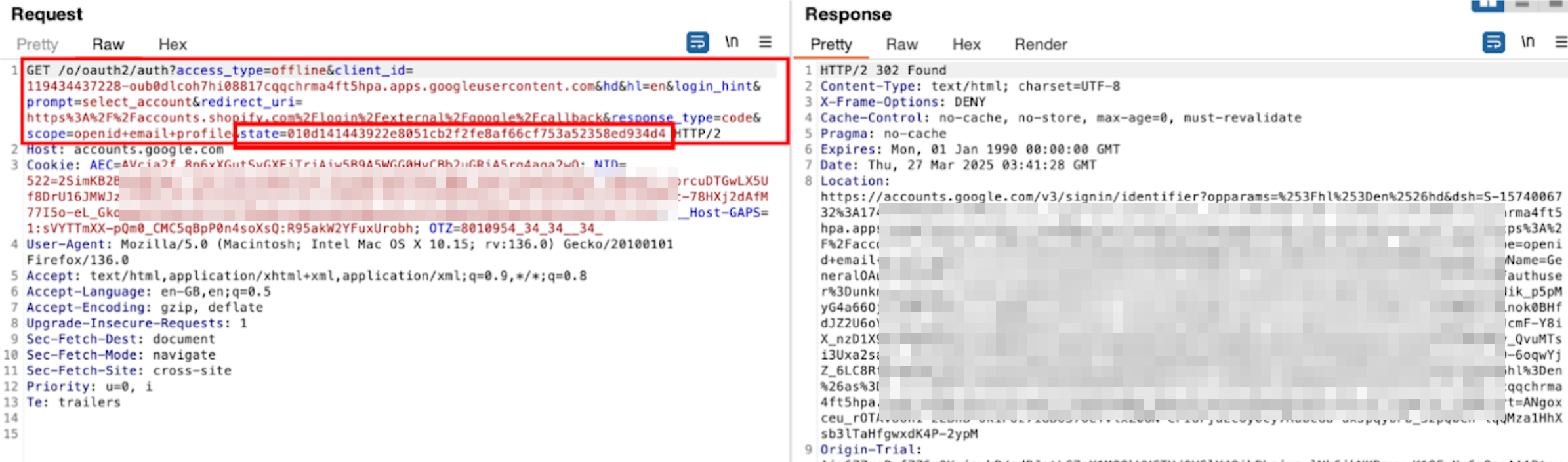Switch Request view to Pretty tab
The height and width of the screenshot is (462, 1568).
tap(37, 45)
